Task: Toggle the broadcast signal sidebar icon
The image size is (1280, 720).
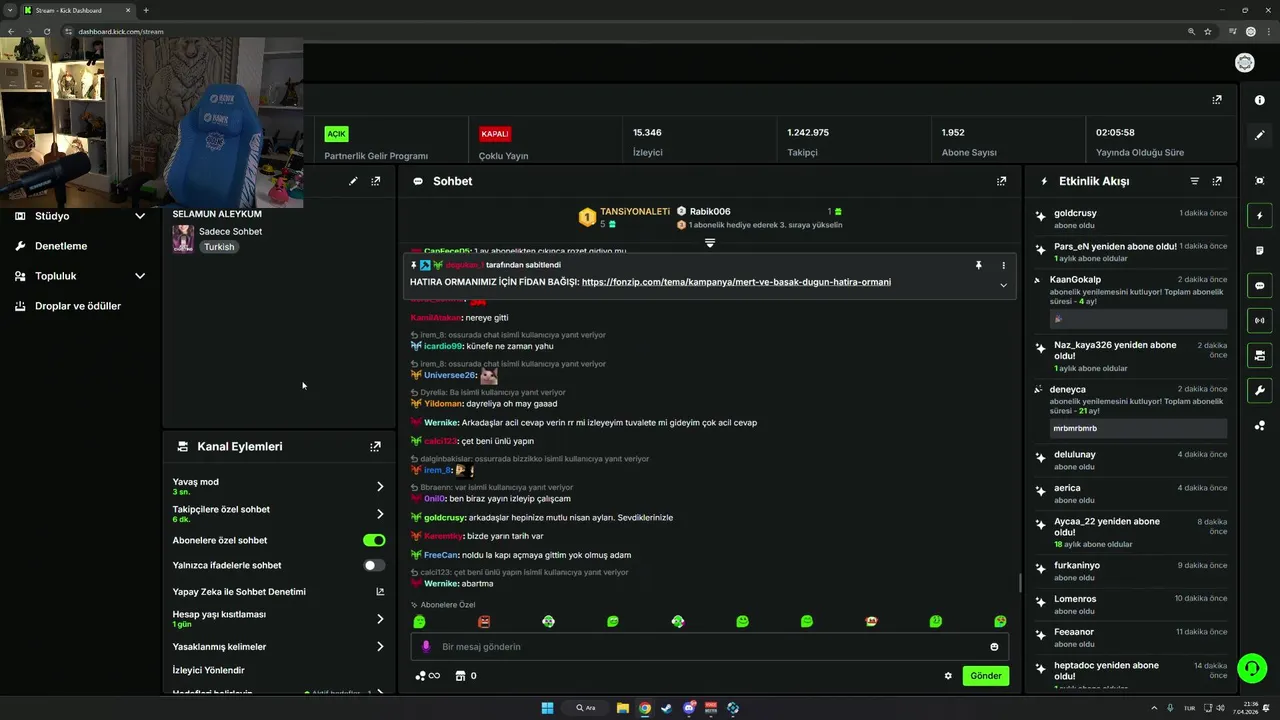Action: click(1259, 320)
